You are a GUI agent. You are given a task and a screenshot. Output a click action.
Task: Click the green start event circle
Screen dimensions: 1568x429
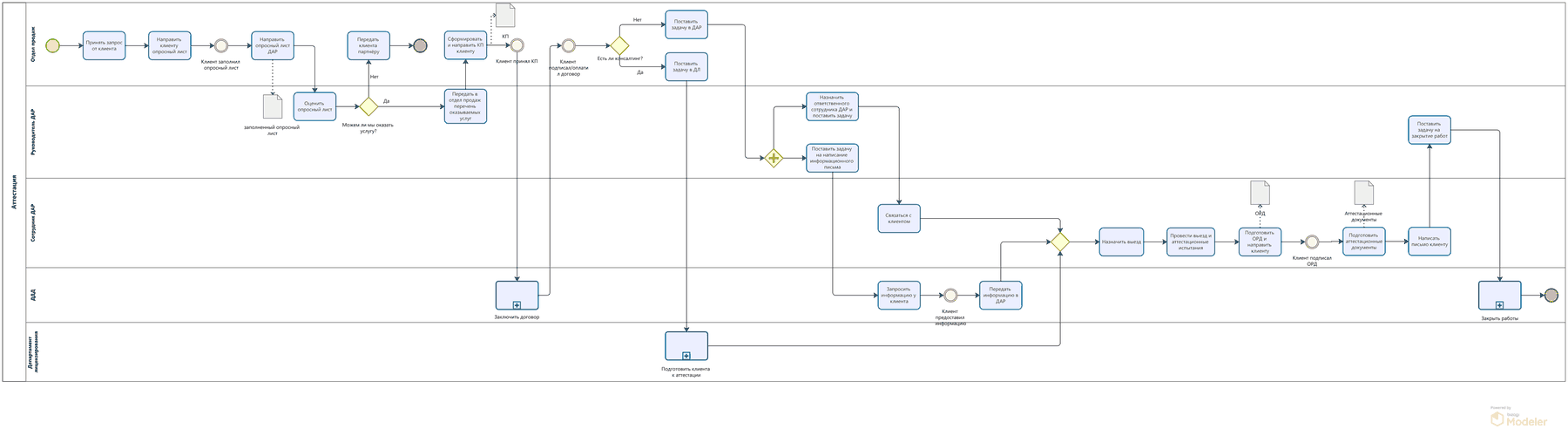click(x=53, y=45)
